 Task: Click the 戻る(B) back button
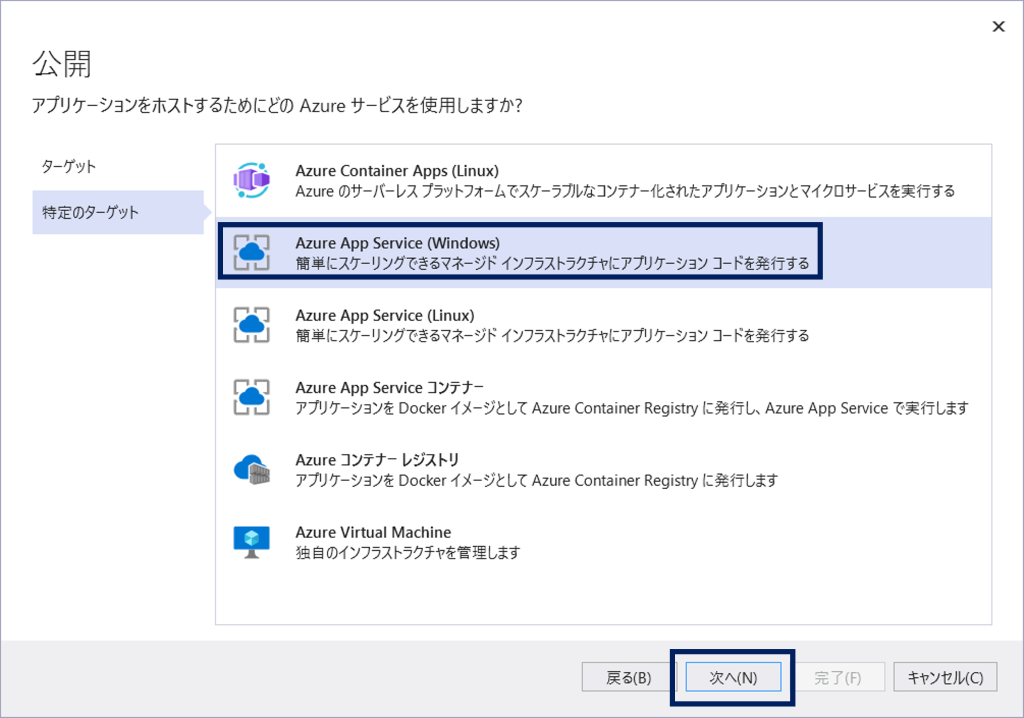click(x=628, y=677)
